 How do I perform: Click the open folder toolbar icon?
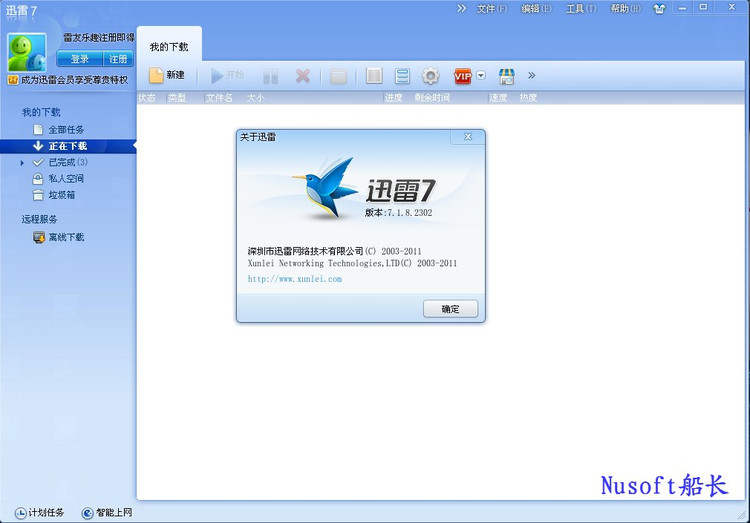[x=338, y=76]
